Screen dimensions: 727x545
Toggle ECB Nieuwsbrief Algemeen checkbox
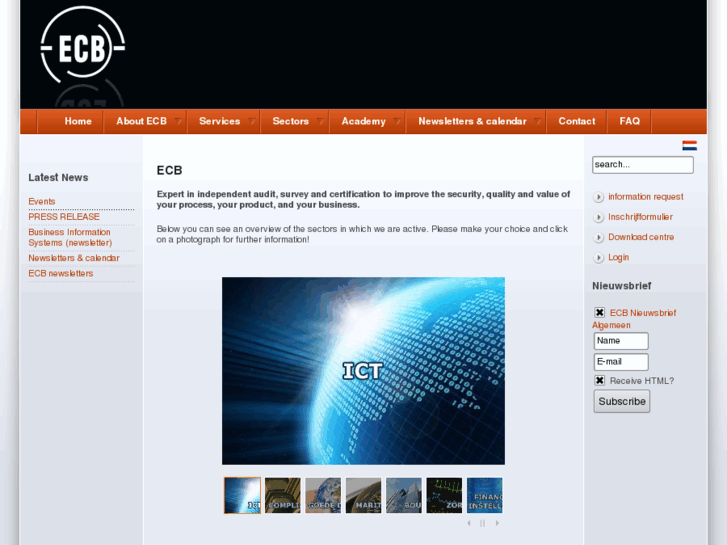(599, 312)
